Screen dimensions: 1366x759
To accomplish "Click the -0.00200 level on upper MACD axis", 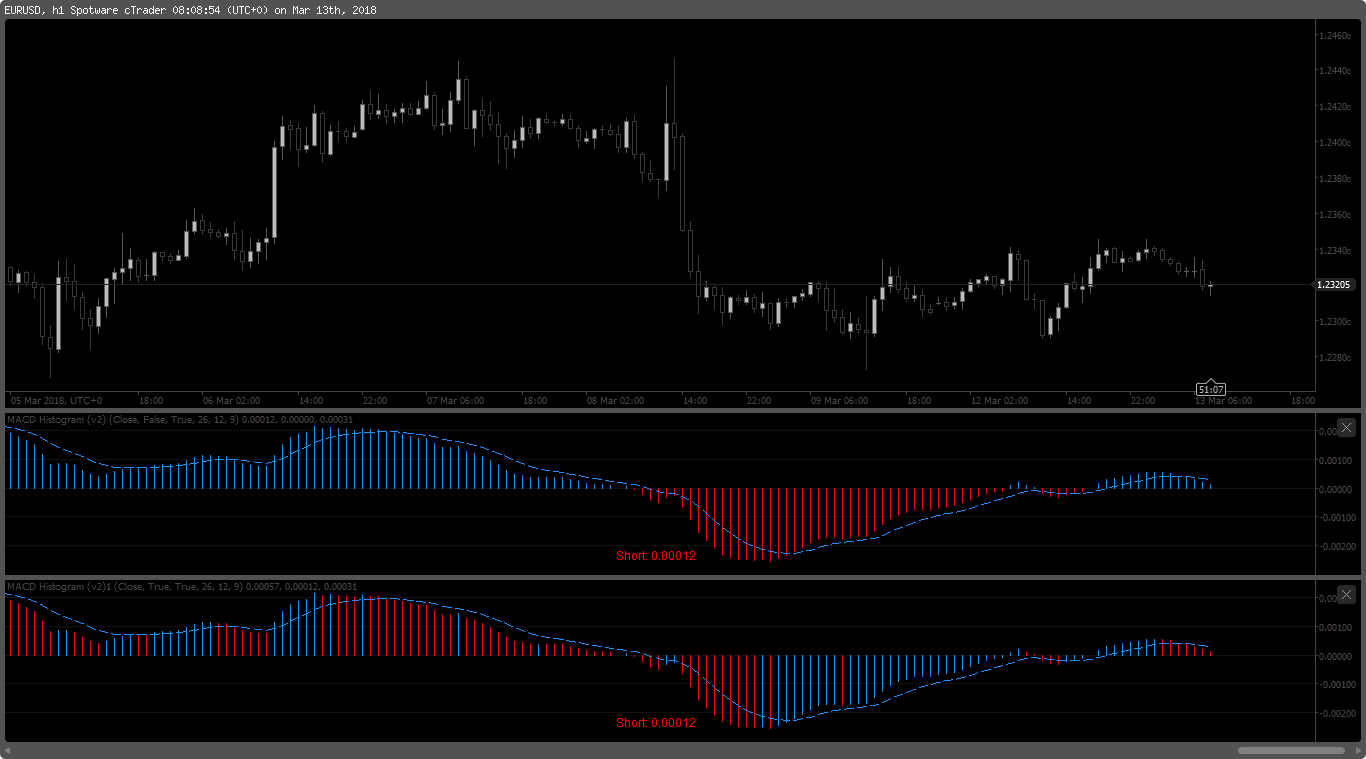I will click(1338, 546).
